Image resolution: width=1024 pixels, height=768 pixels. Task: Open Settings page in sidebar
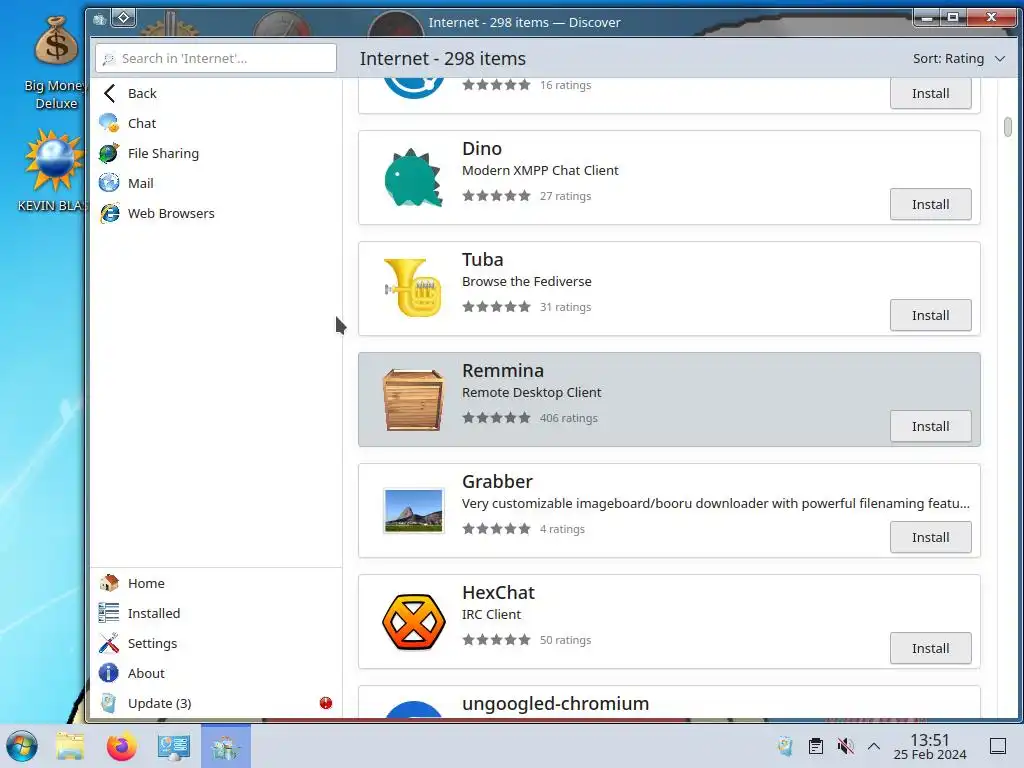pos(216,643)
